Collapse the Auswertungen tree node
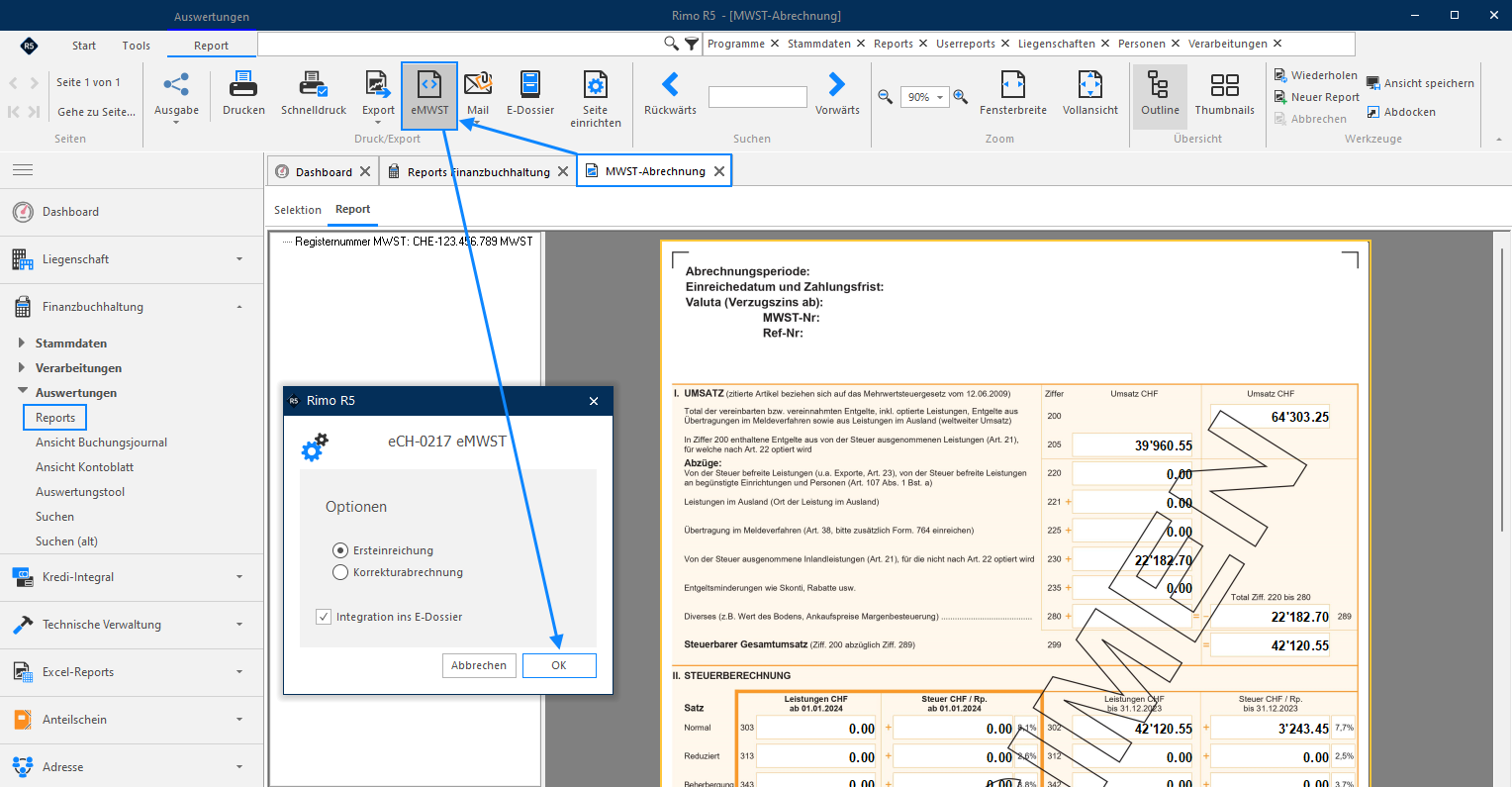Screen dimensions: 1512x787 22,393
